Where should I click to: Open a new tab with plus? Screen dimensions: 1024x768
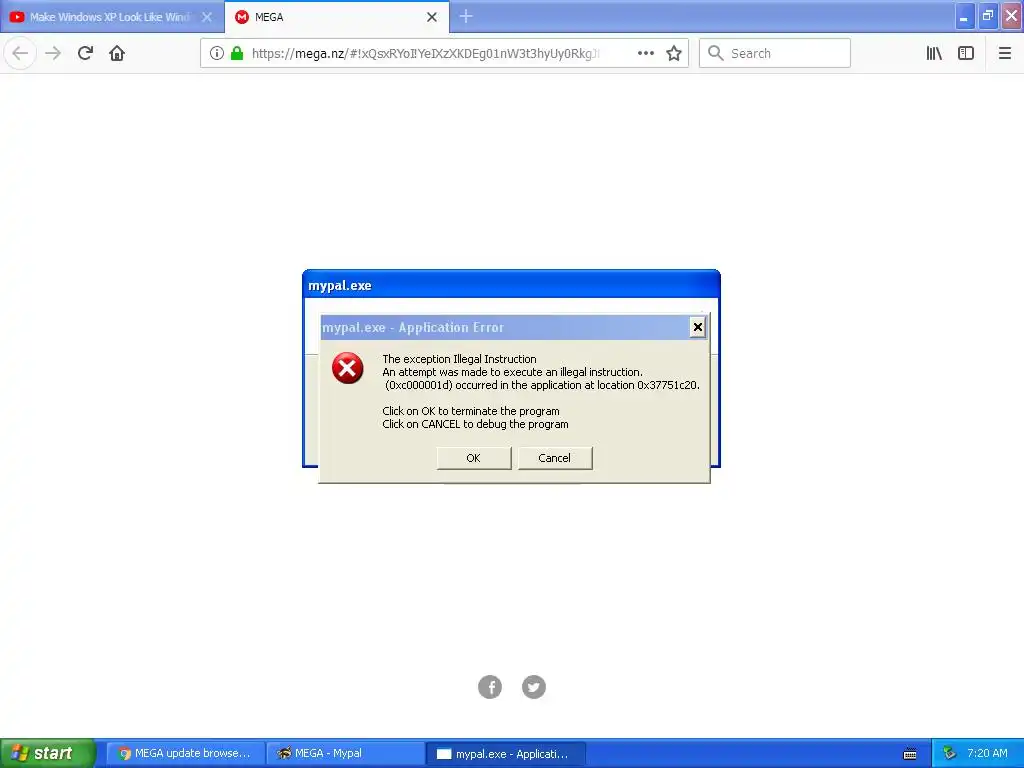tap(466, 17)
